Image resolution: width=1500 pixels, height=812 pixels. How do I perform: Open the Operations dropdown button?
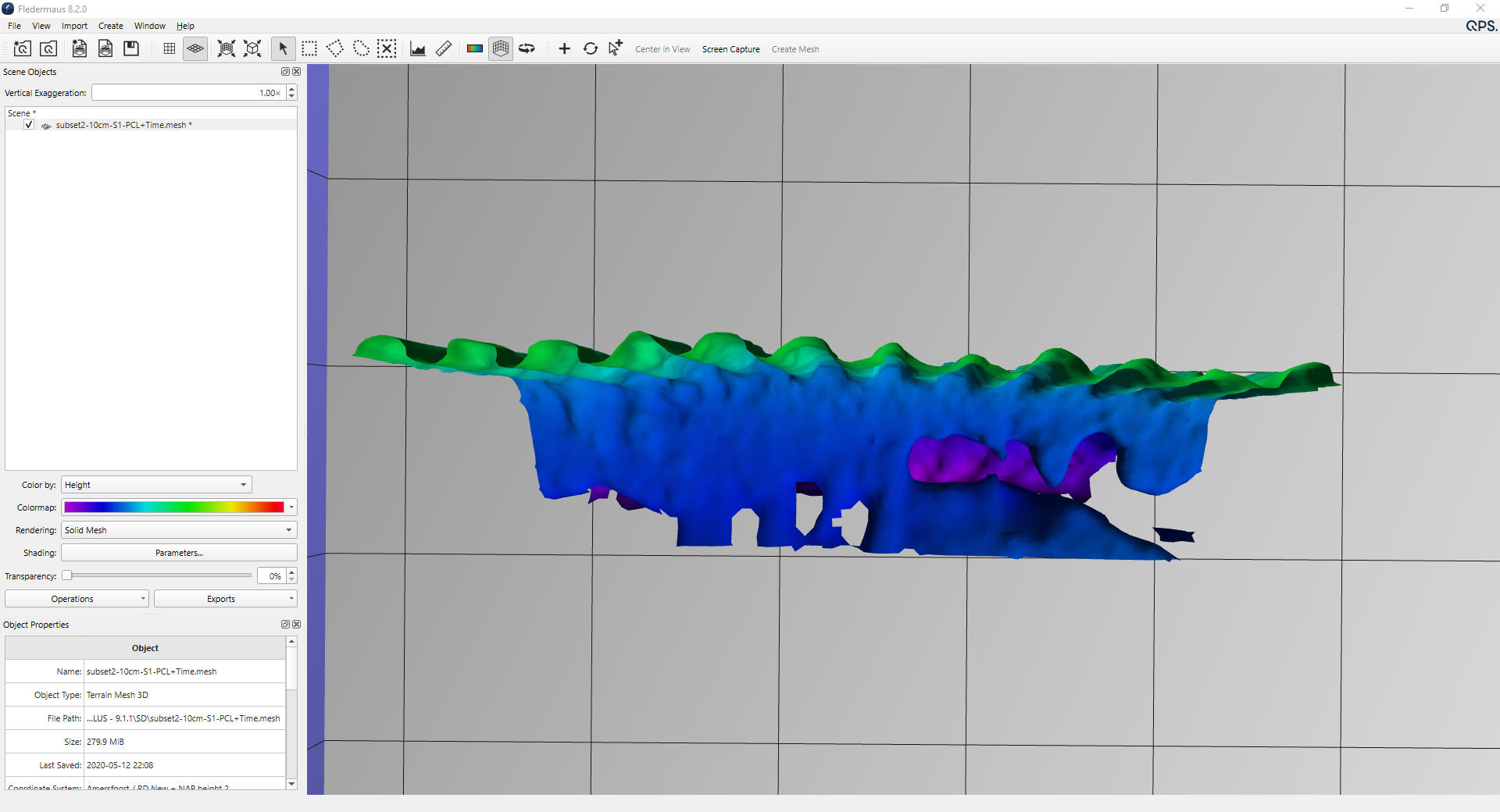(77, 599)
